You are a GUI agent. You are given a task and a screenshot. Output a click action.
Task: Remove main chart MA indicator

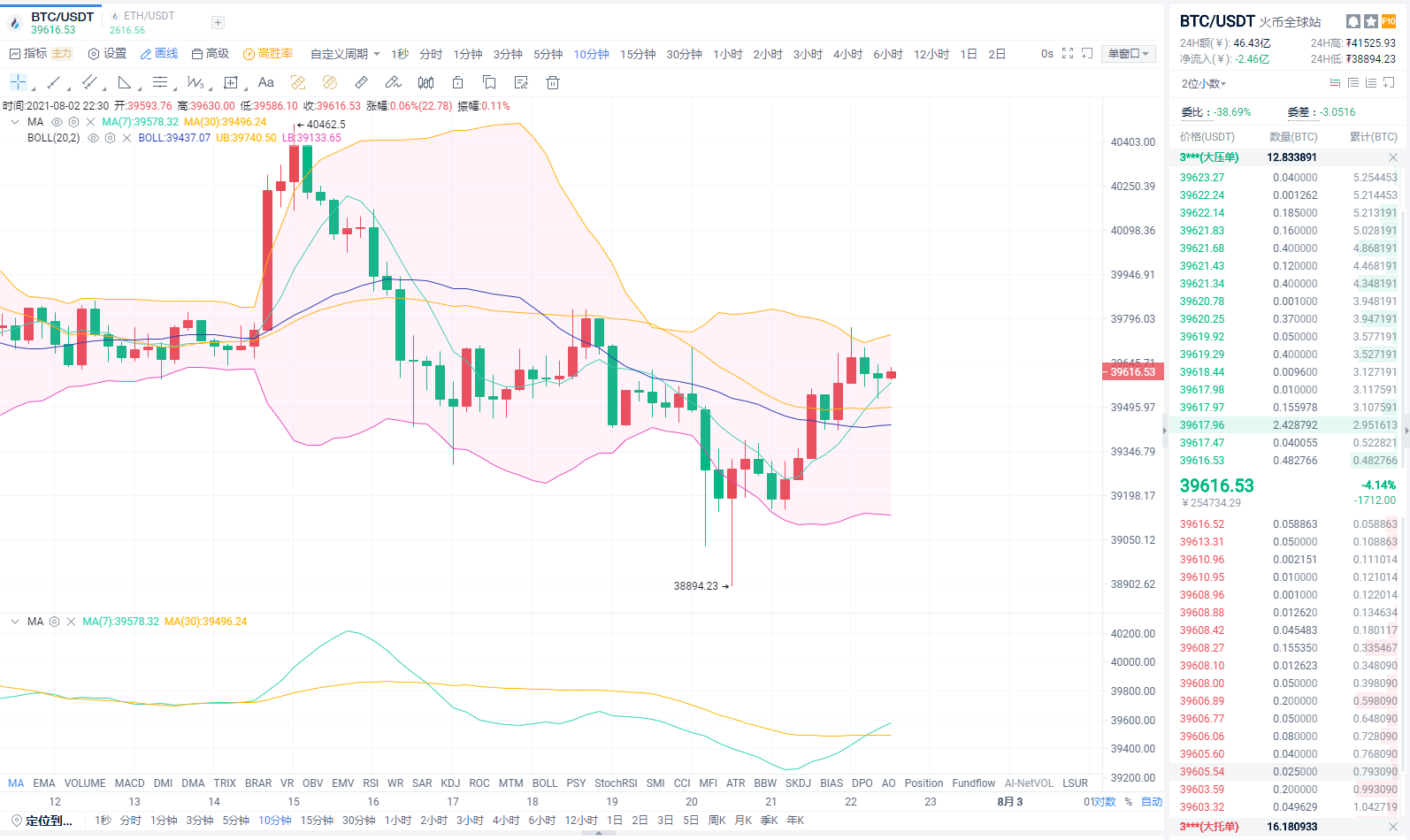coord(90,122)
